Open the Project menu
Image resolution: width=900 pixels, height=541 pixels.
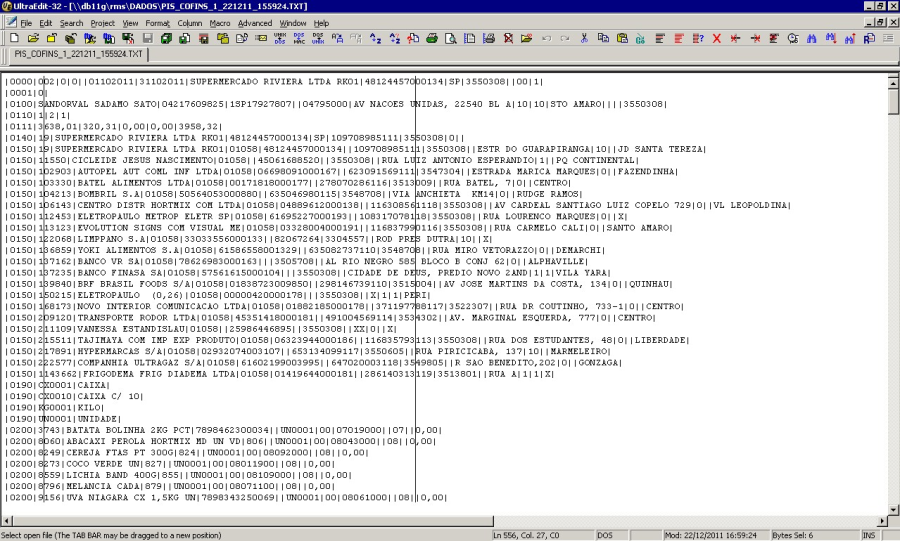(x=103, y=23)
